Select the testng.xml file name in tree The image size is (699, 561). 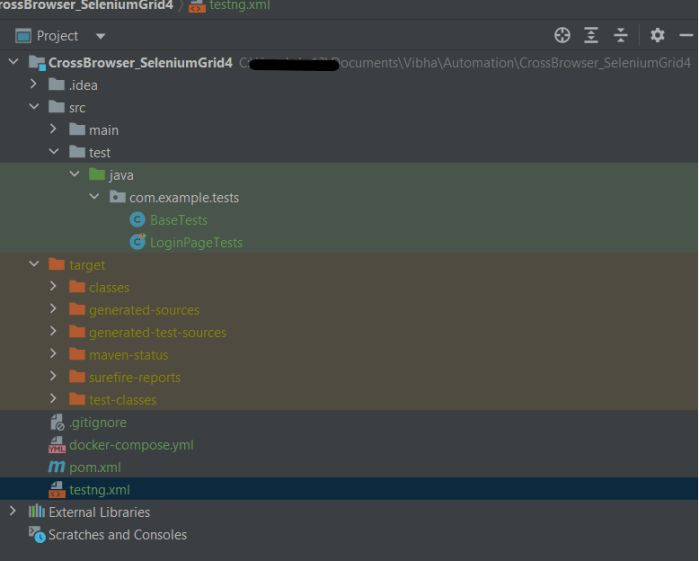coord(99,490)
